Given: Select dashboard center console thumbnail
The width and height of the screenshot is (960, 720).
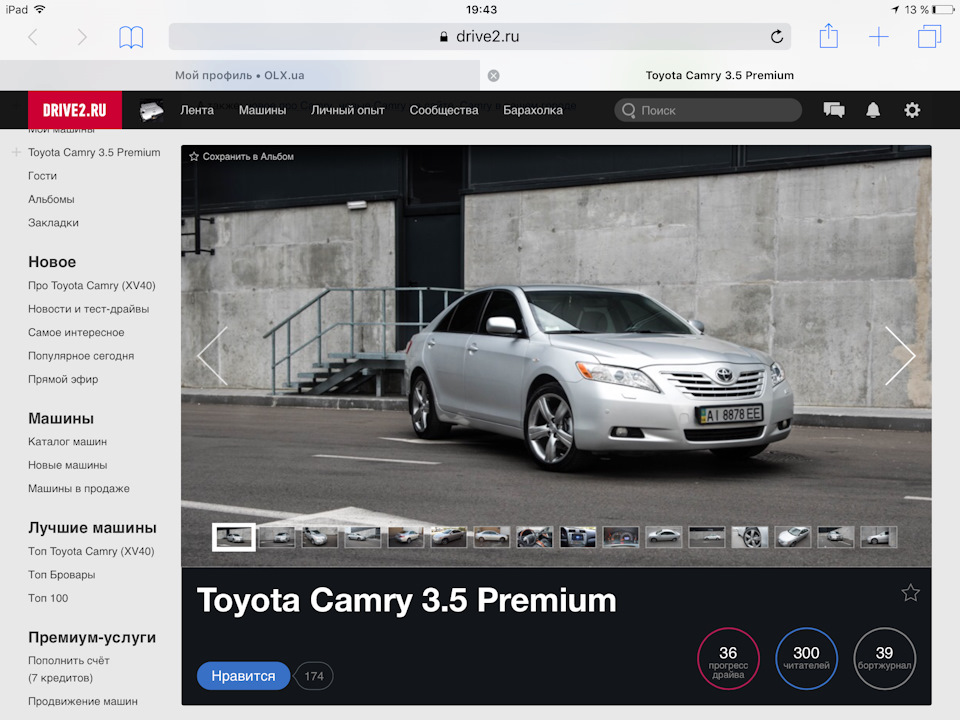Looking at the screenshot, I should pyautogui.click(x=578, y=538).
